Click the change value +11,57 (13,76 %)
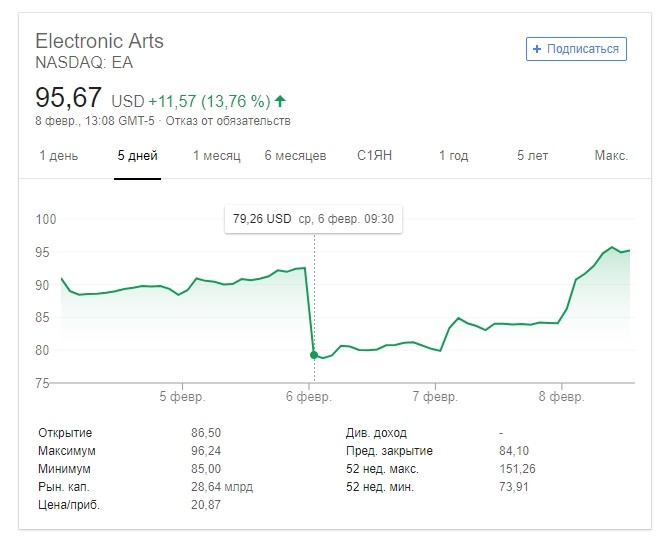Screen dimensions: 671x538 point(209,101)
